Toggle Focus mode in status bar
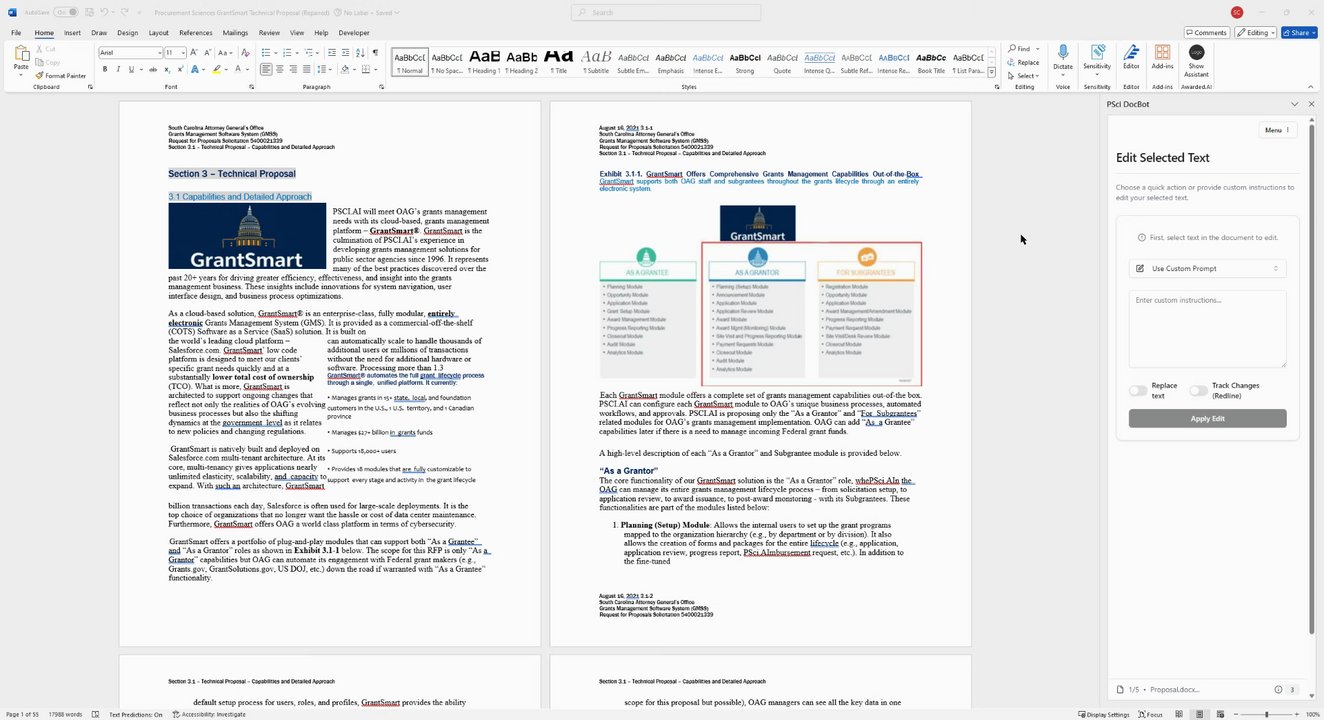The image size is (1324, 720). [x=1150, y=714]
